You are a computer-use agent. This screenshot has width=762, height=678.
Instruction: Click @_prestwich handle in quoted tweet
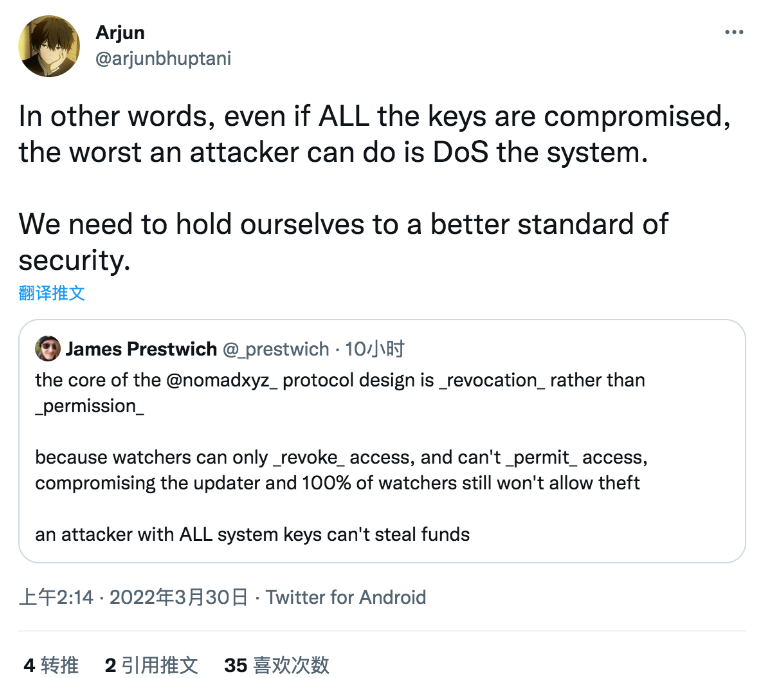click(276, 349)
